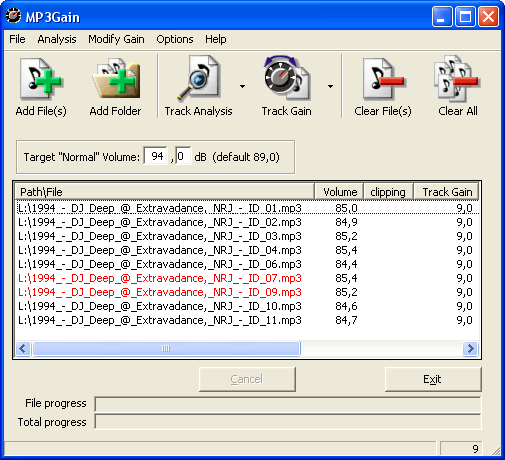Expand the Track Analysis dropdown arrow

pyautogui.click(x=242, y=86)
